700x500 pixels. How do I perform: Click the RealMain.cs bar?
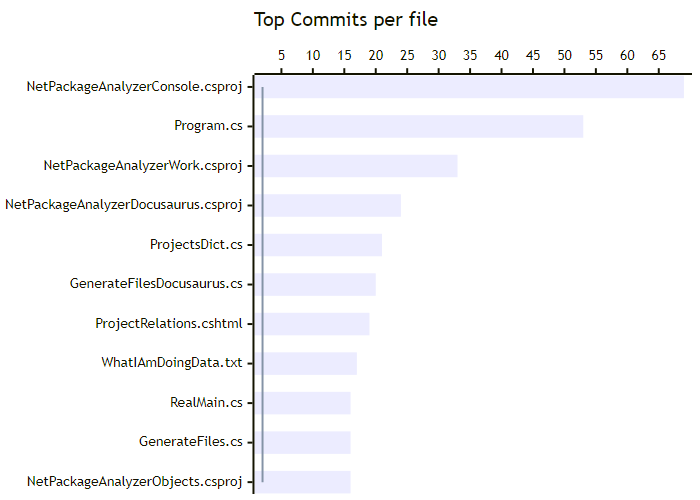pyautogui.click(x=302, y=403)
